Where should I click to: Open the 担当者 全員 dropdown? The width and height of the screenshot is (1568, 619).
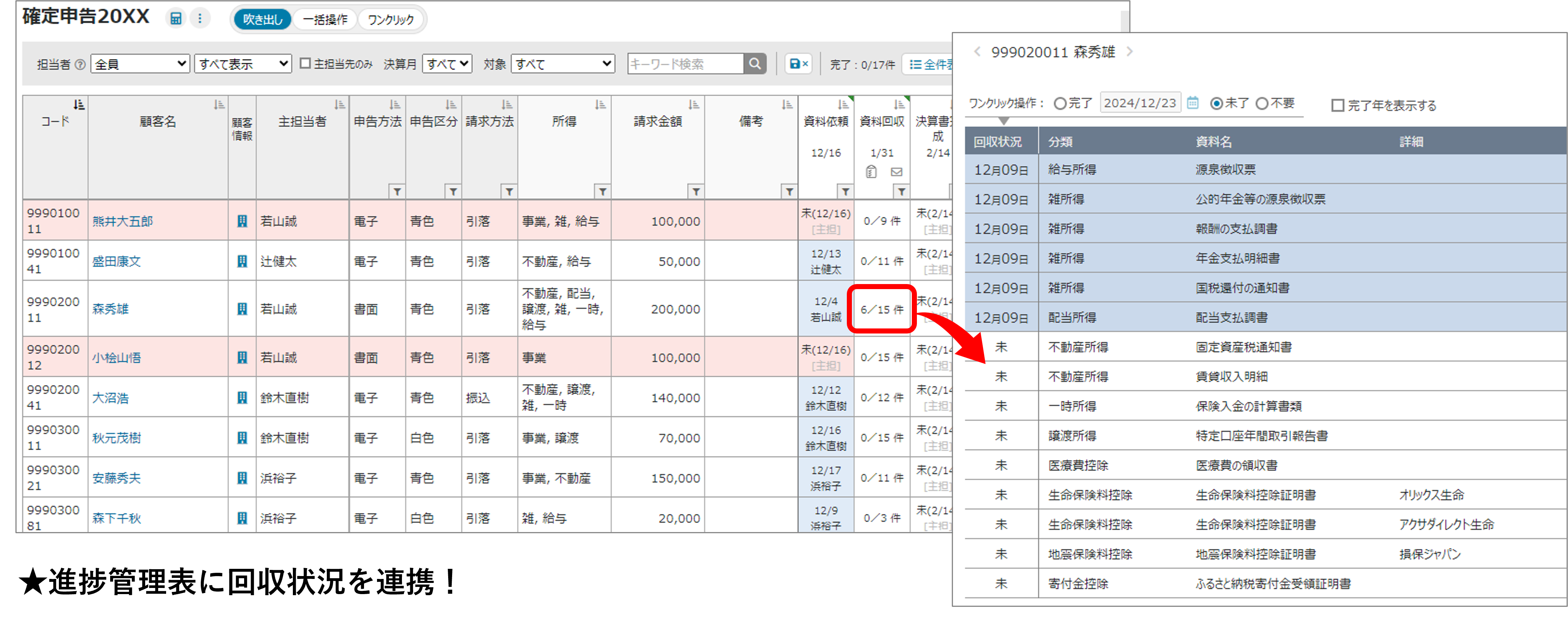tap(140, 64)
